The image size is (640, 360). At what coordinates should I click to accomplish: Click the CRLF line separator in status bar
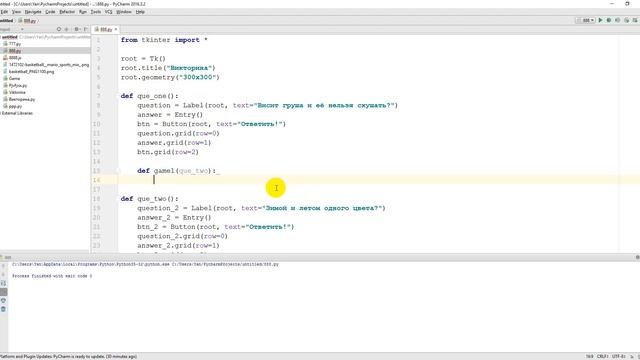602,357
